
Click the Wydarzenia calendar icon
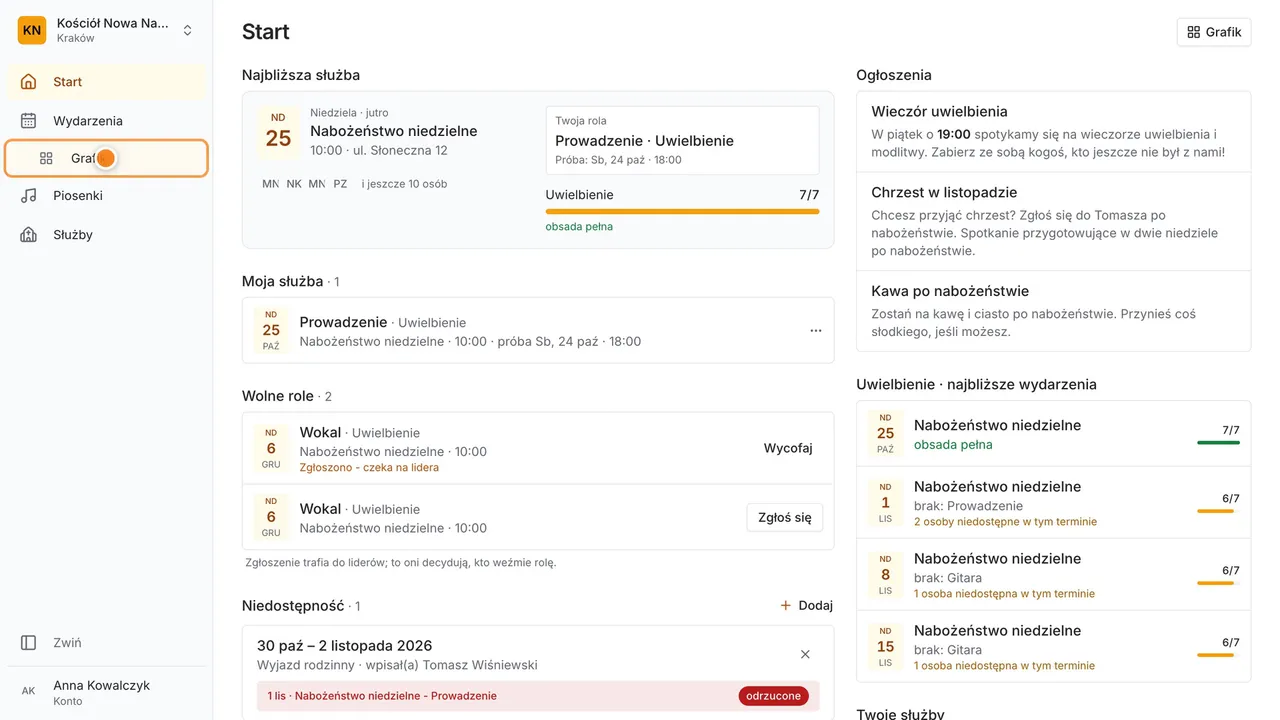29,121
